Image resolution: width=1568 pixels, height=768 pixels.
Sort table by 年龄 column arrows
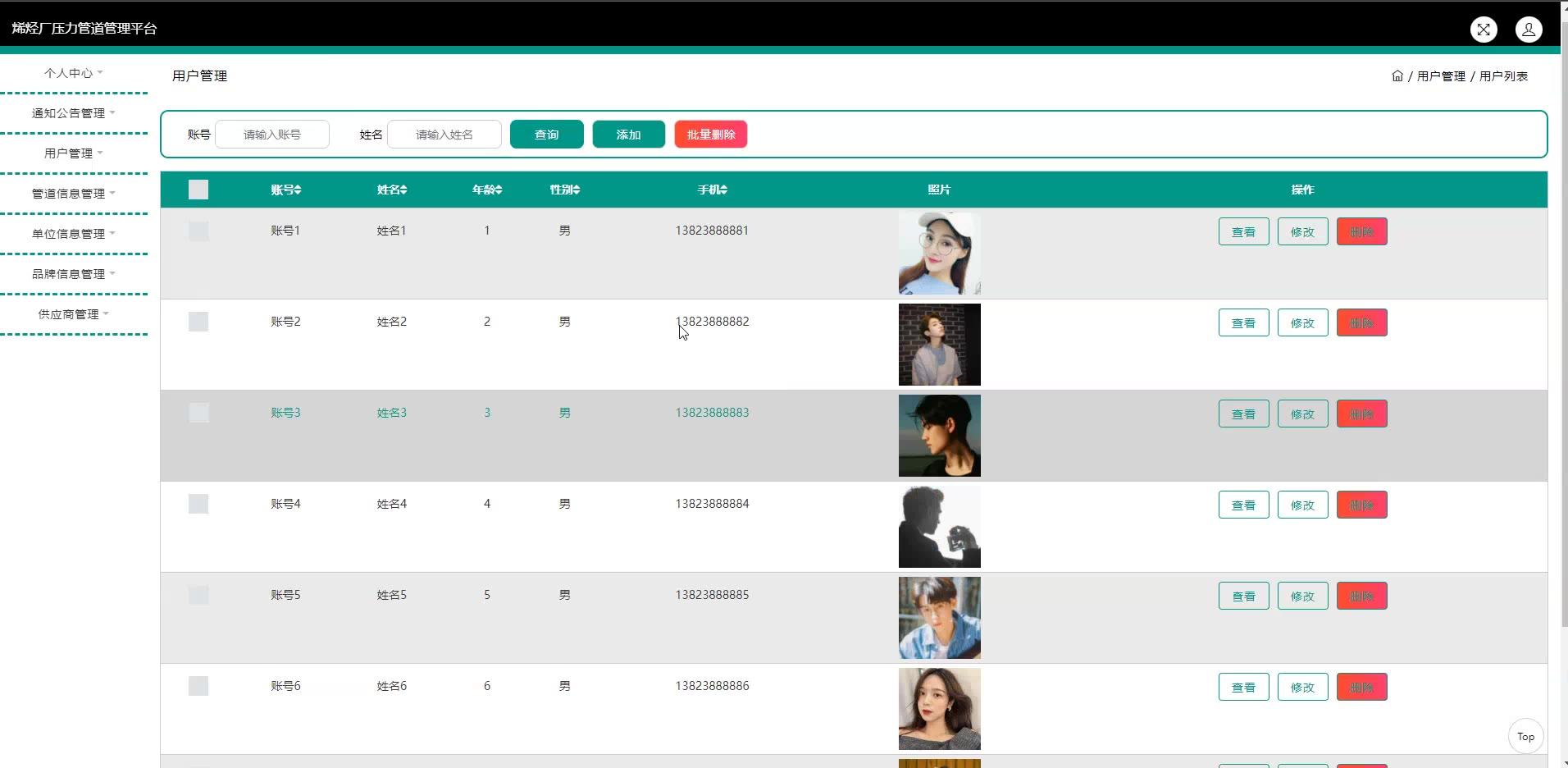pos(498,190)
